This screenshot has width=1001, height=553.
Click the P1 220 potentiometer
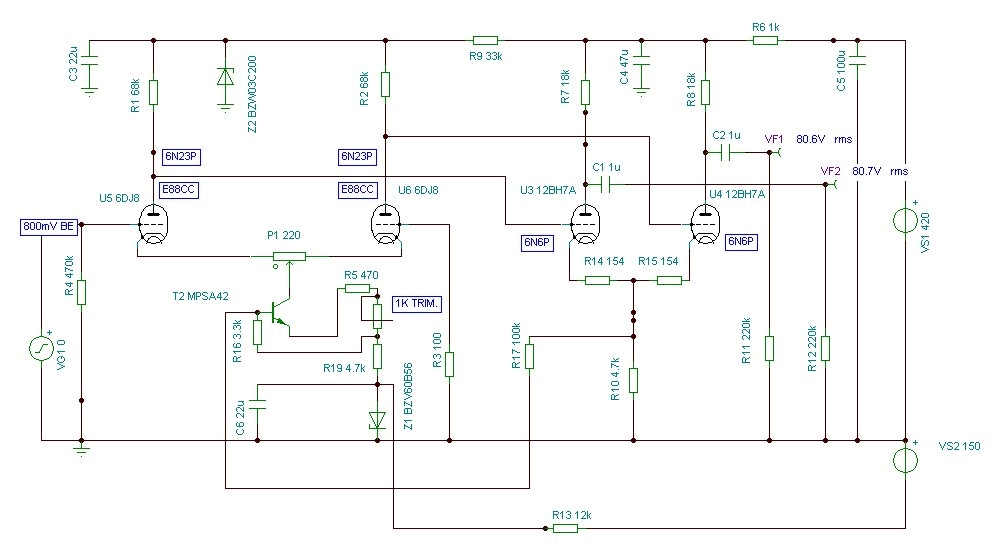(289, 257)
